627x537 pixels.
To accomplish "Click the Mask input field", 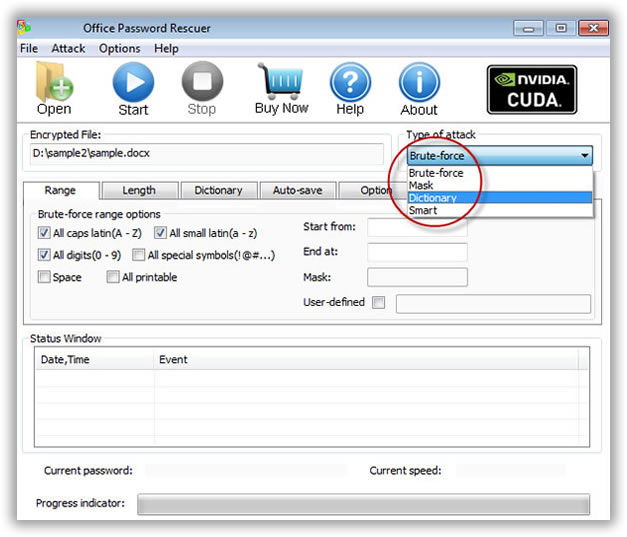I will [417, 277].
